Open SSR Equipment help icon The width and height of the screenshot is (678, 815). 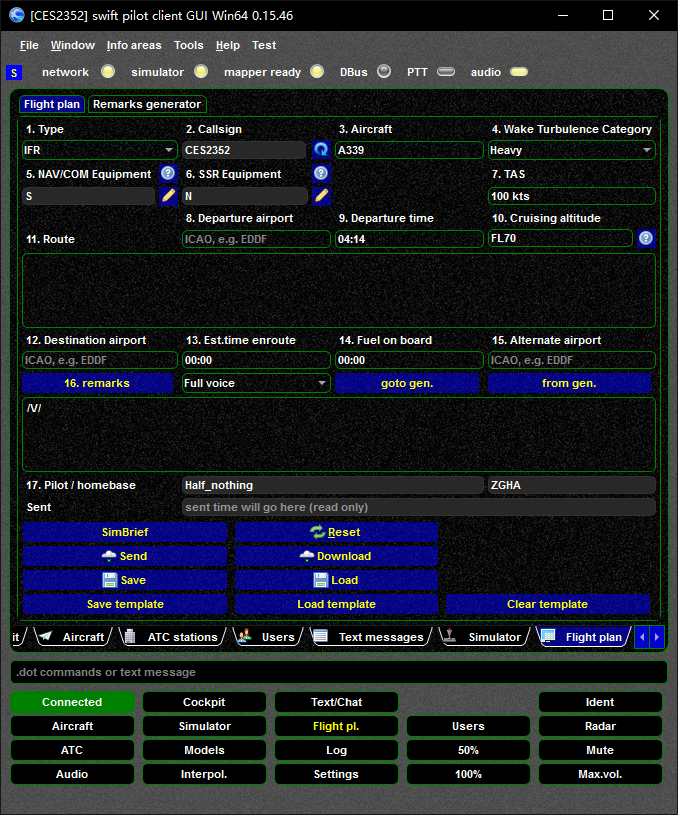pos(320,174)
